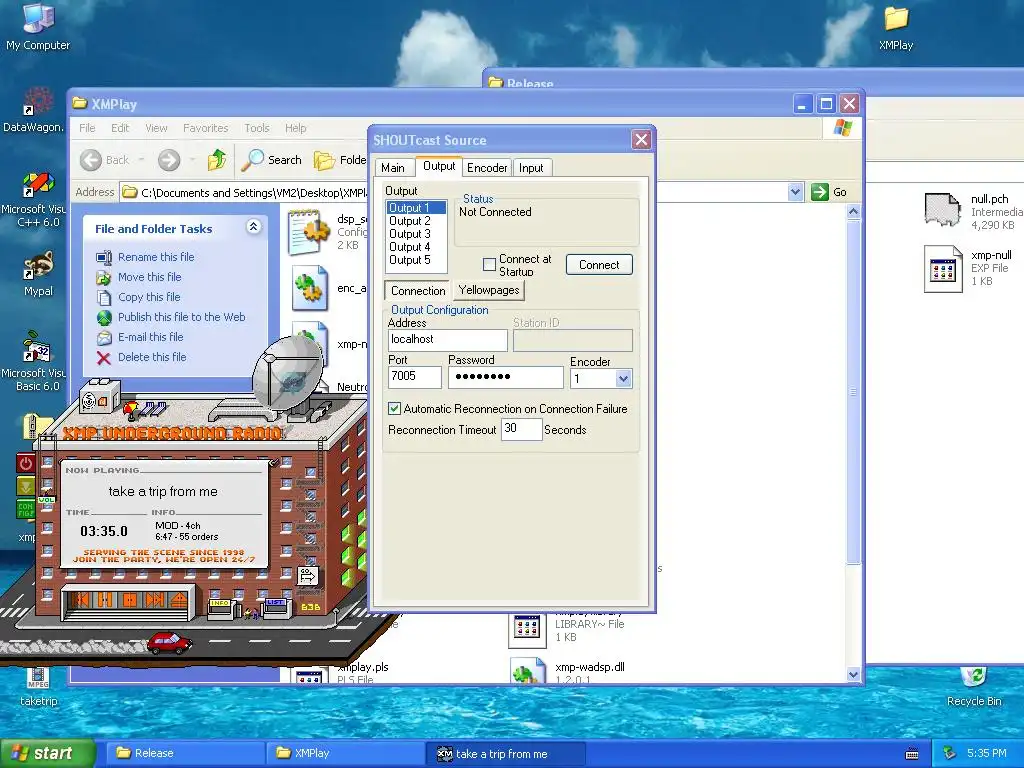
Task: Open the Recycle Bin desktop icon
Action: (x=974, y=687)
